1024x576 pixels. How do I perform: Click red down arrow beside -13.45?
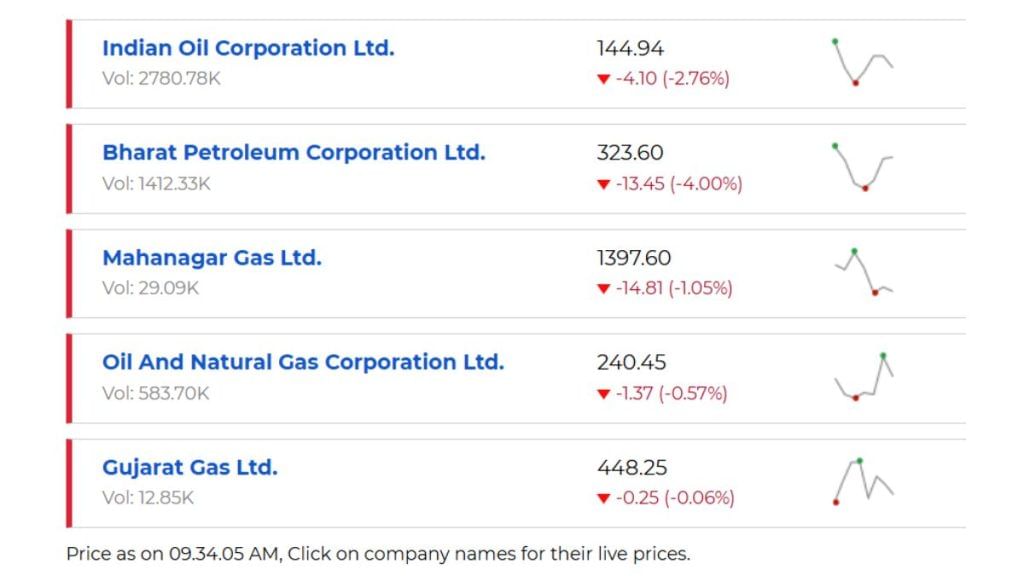click(603, 184)
